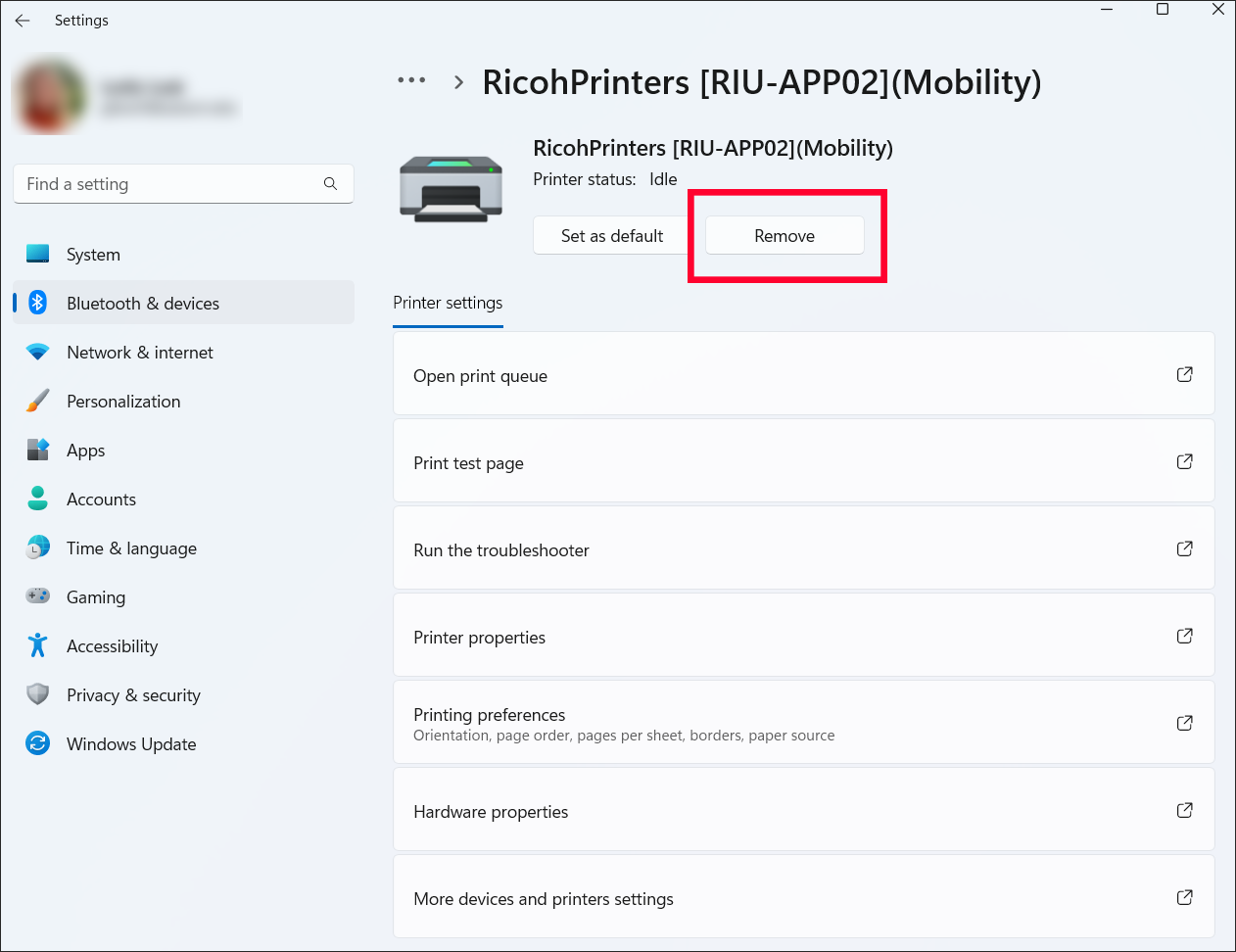
Task: Open Hardware properties text
Action: coord(491,812)
